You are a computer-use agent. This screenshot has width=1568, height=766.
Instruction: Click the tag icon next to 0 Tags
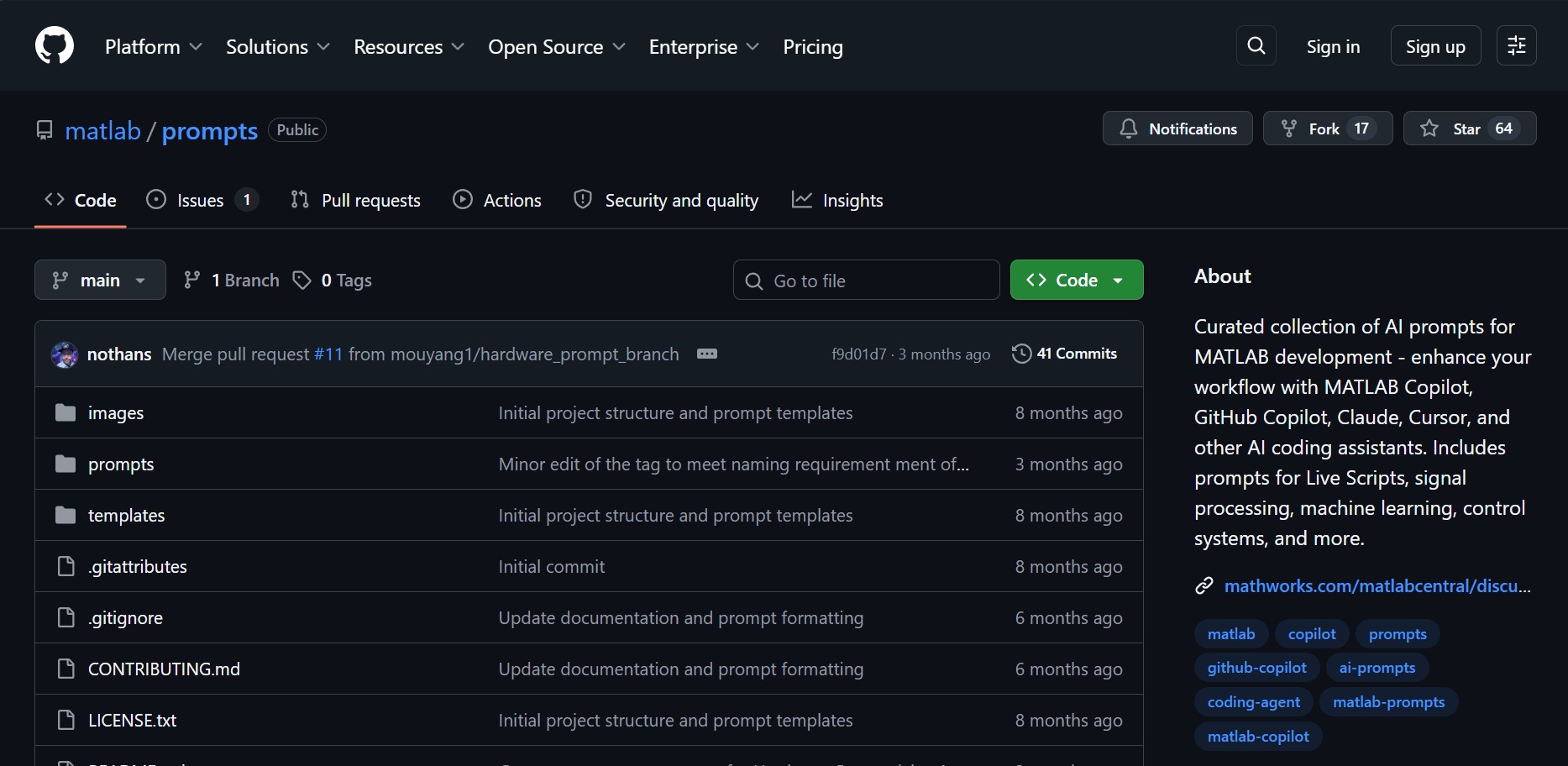tap(302, 280)
